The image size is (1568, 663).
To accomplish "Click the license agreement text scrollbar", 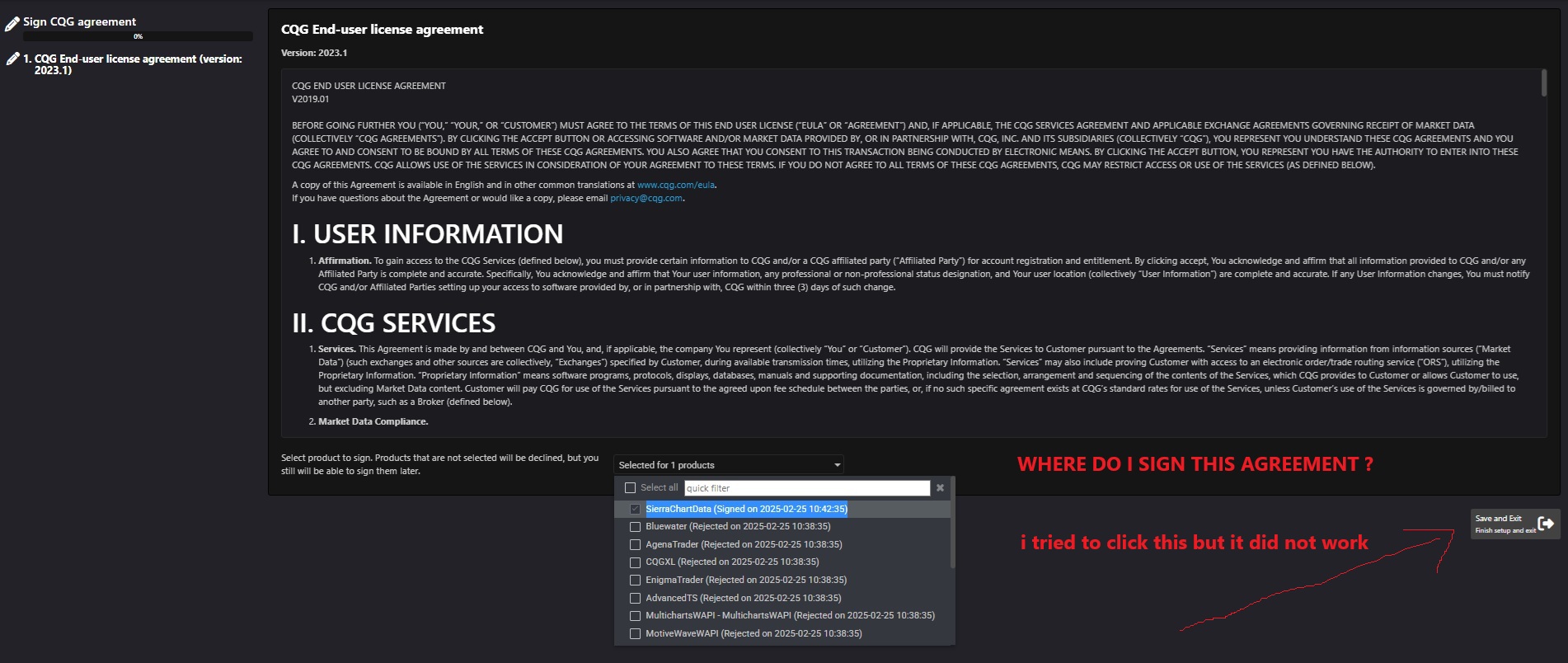I will click(x=1544, y=82).
